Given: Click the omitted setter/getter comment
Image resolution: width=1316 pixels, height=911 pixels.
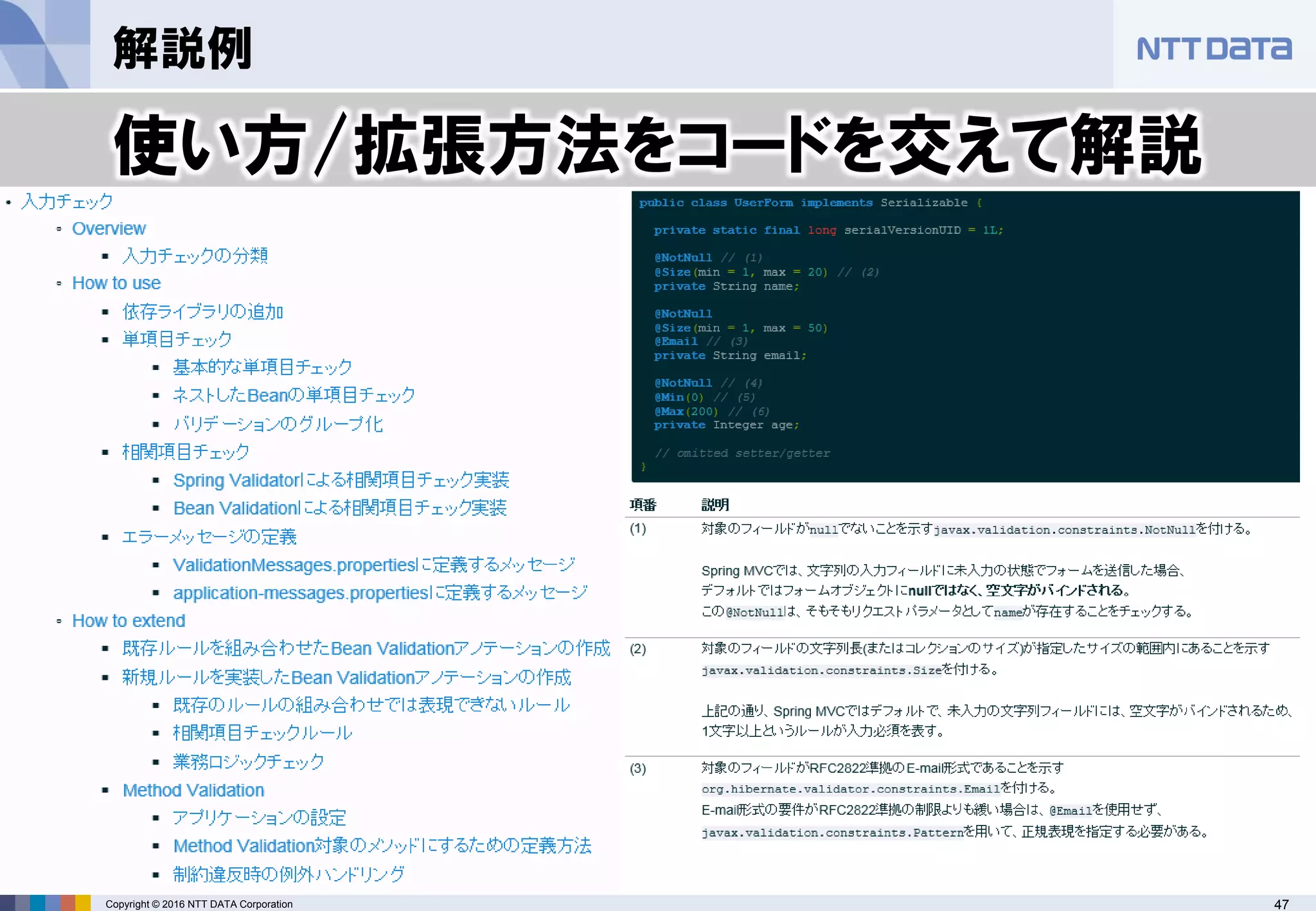Looking at the screenshot, I should tap(742, 454).
